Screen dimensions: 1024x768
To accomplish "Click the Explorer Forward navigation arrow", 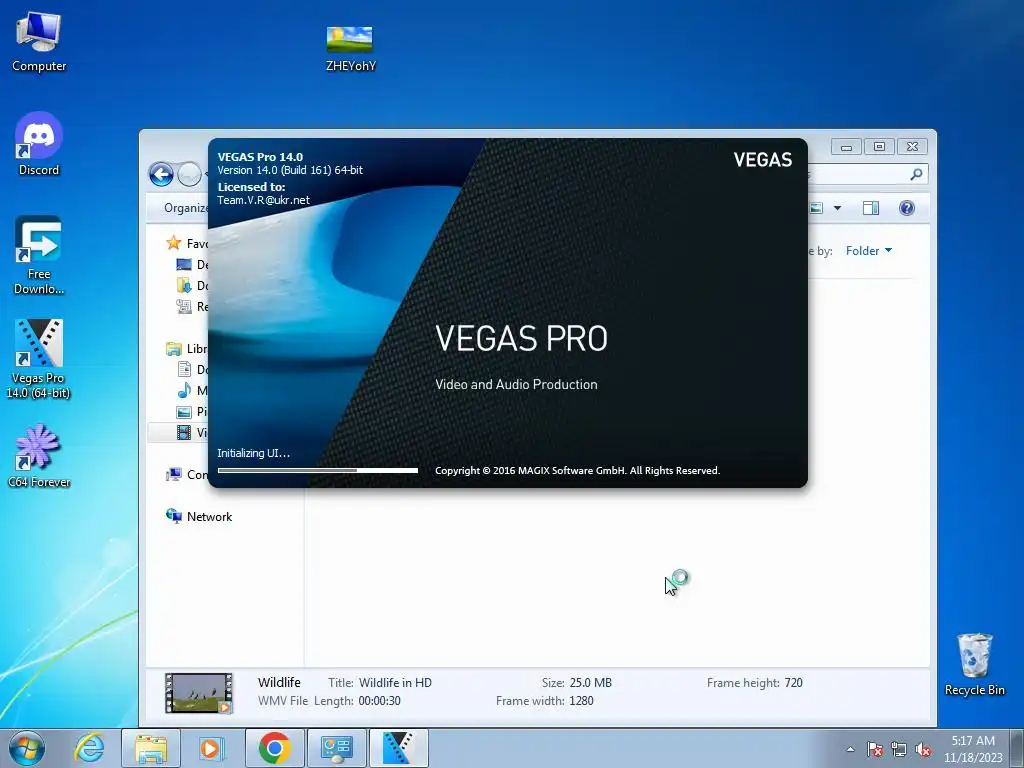I will point(189,174).
